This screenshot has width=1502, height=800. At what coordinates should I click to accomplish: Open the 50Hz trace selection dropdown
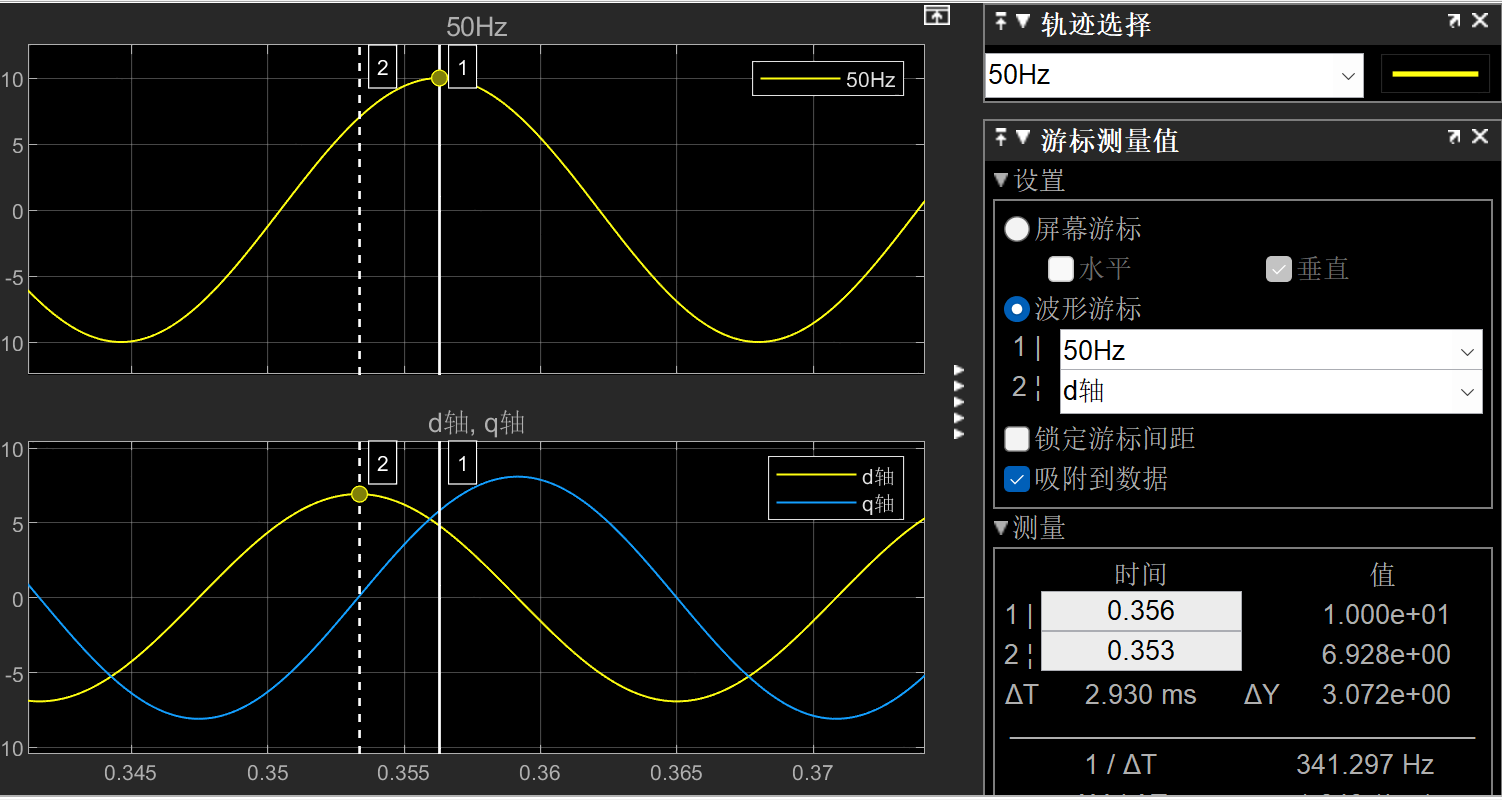[x=1174, y=75]
